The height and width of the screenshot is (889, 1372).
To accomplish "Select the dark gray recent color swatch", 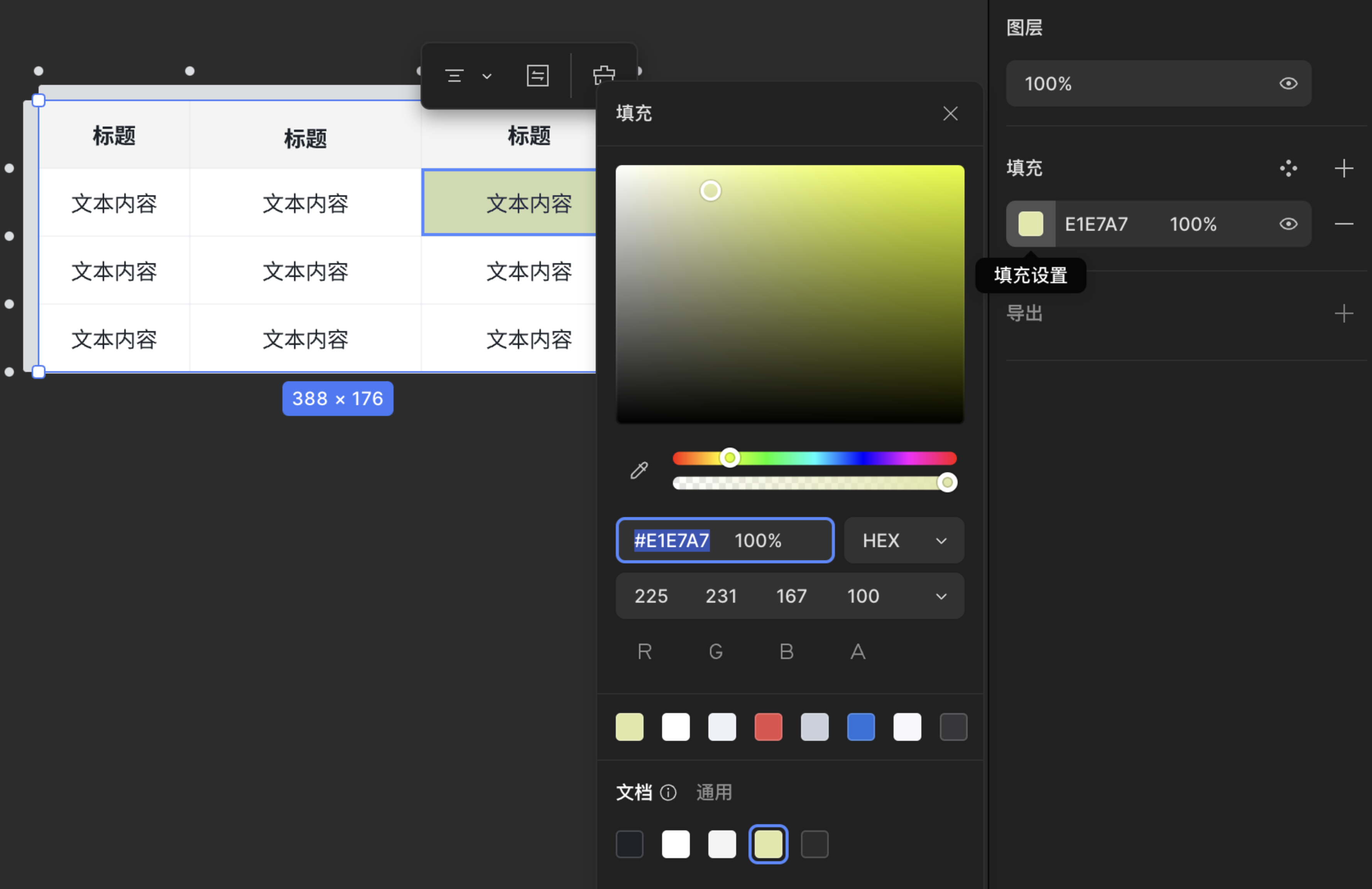I will click(953, 727).
